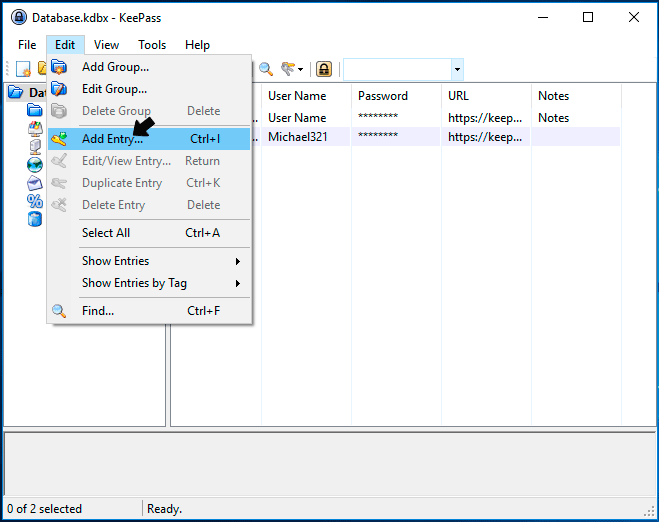Select the Database root folder icon in tree
The width and height of the screenshot is (659, 522).
pos(16,92)
